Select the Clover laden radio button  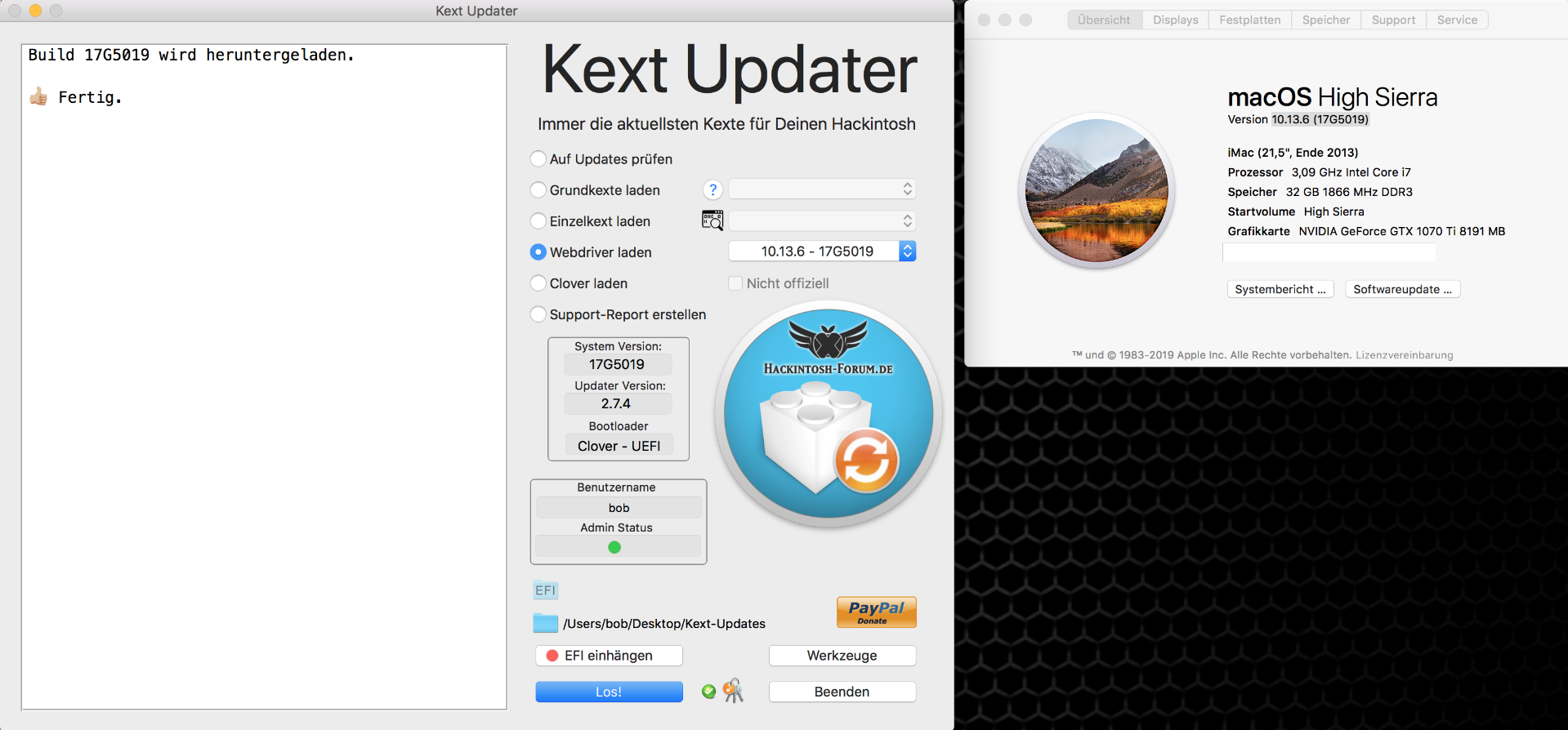538,283
